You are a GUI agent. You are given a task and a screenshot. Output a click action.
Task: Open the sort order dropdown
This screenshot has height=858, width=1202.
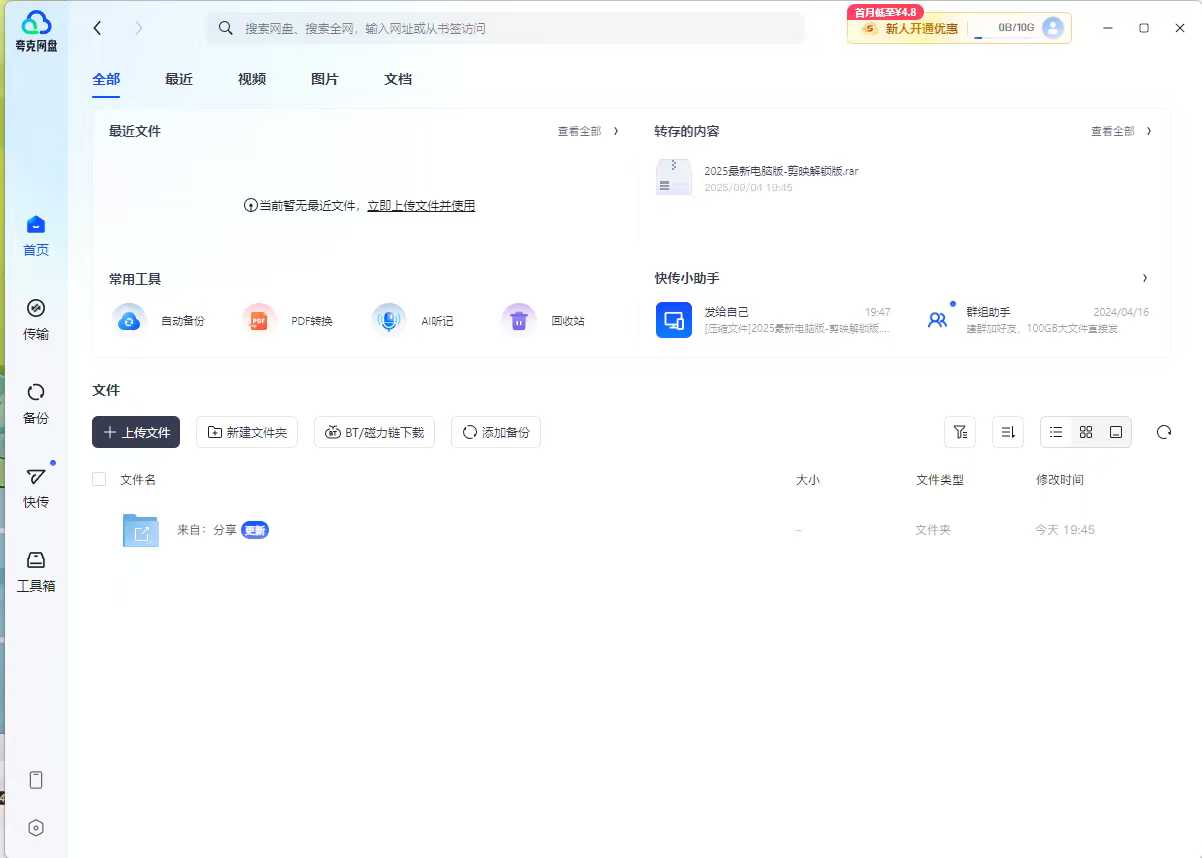1008,432
